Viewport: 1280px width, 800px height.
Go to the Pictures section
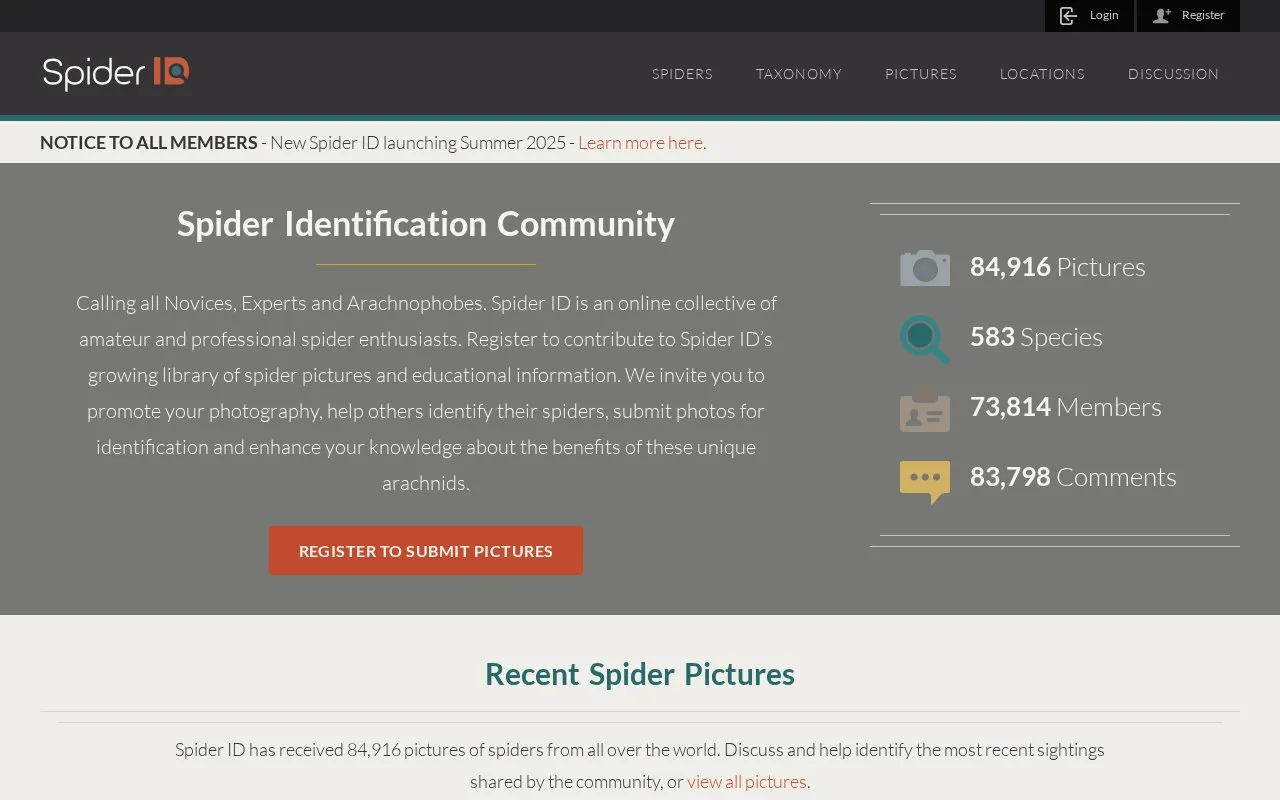pyautogui.click(x=921, y=74)
